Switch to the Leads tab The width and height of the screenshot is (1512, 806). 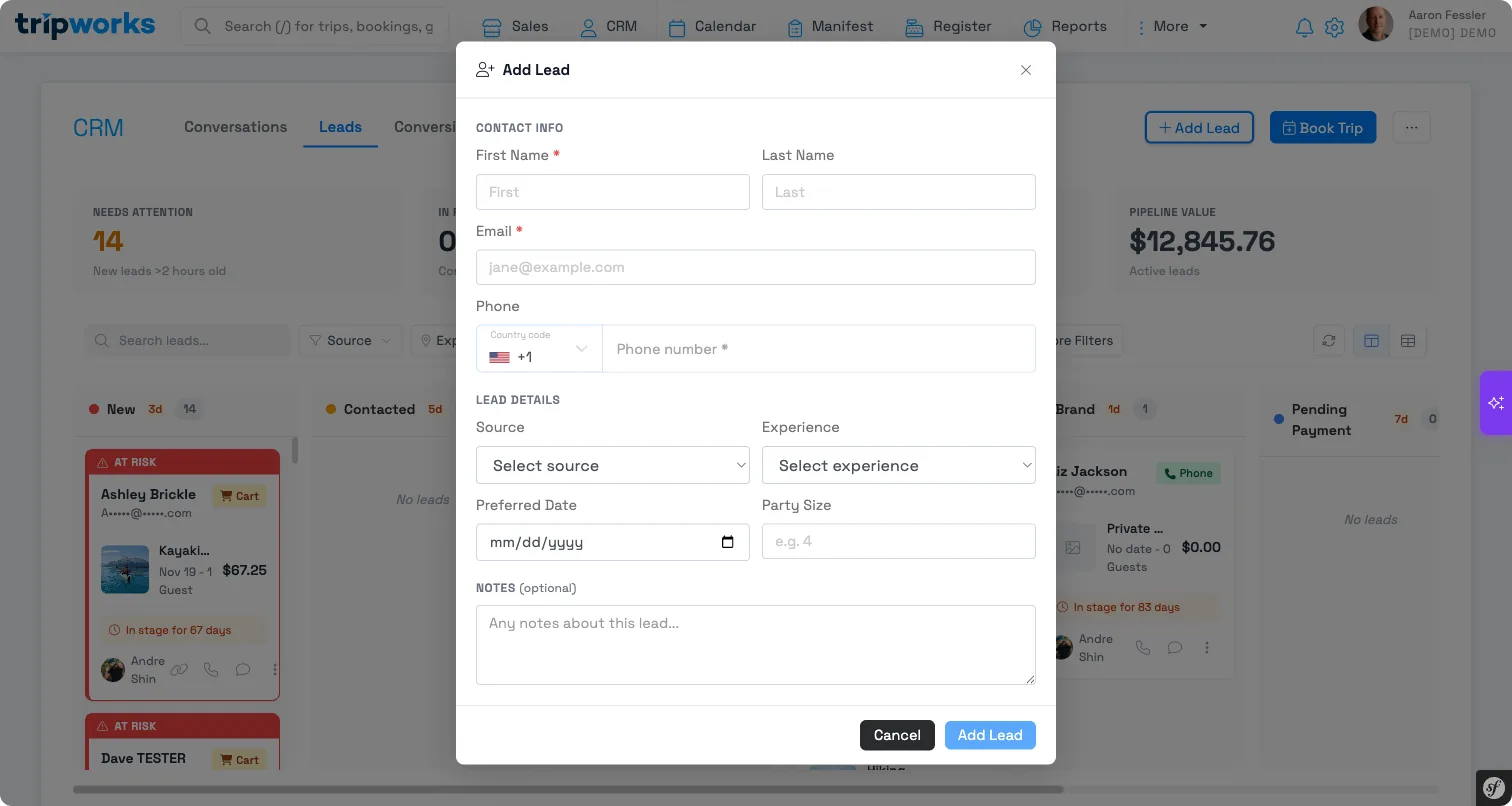point(340,127)
